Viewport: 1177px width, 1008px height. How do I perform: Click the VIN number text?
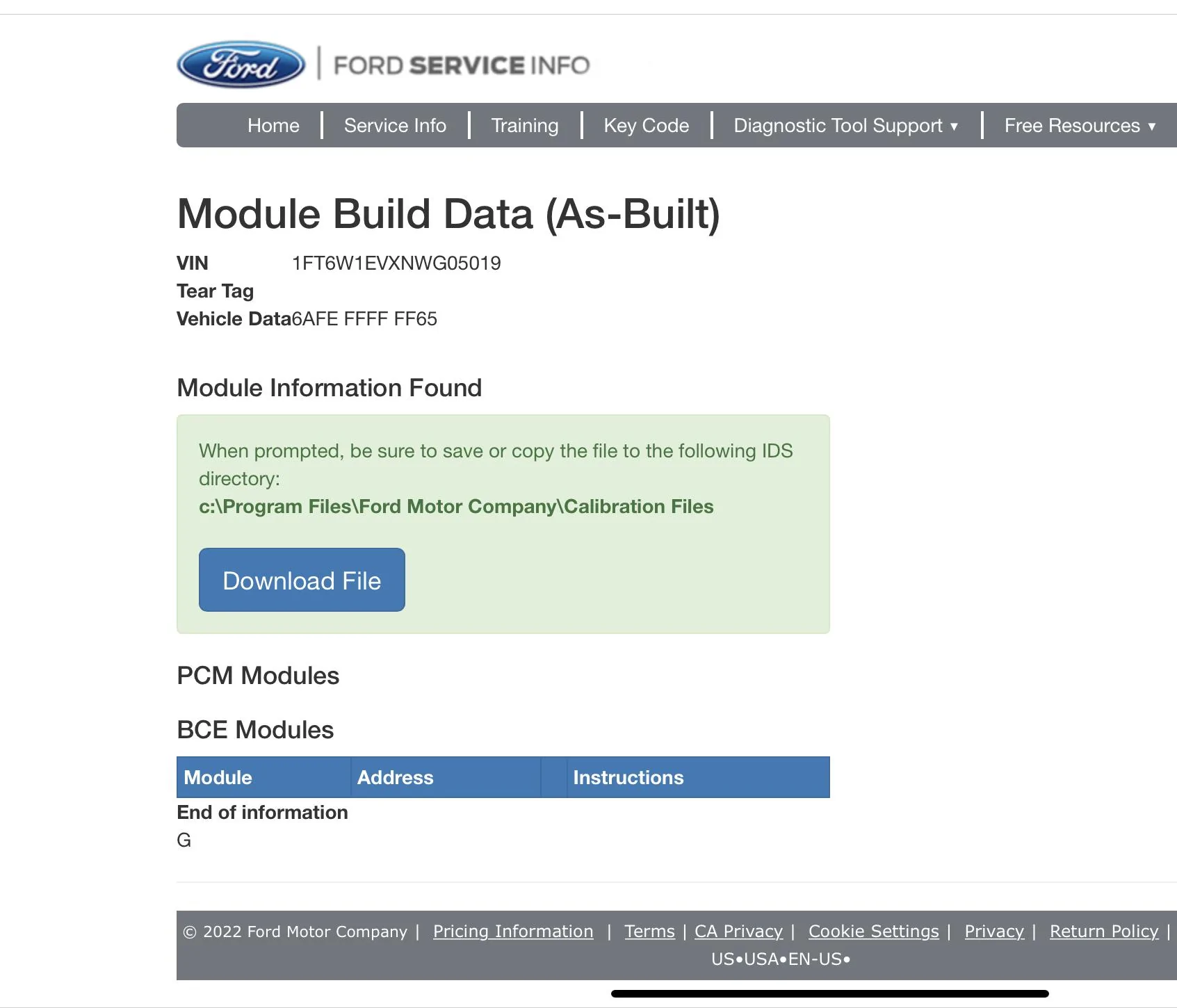pos(396,263)
